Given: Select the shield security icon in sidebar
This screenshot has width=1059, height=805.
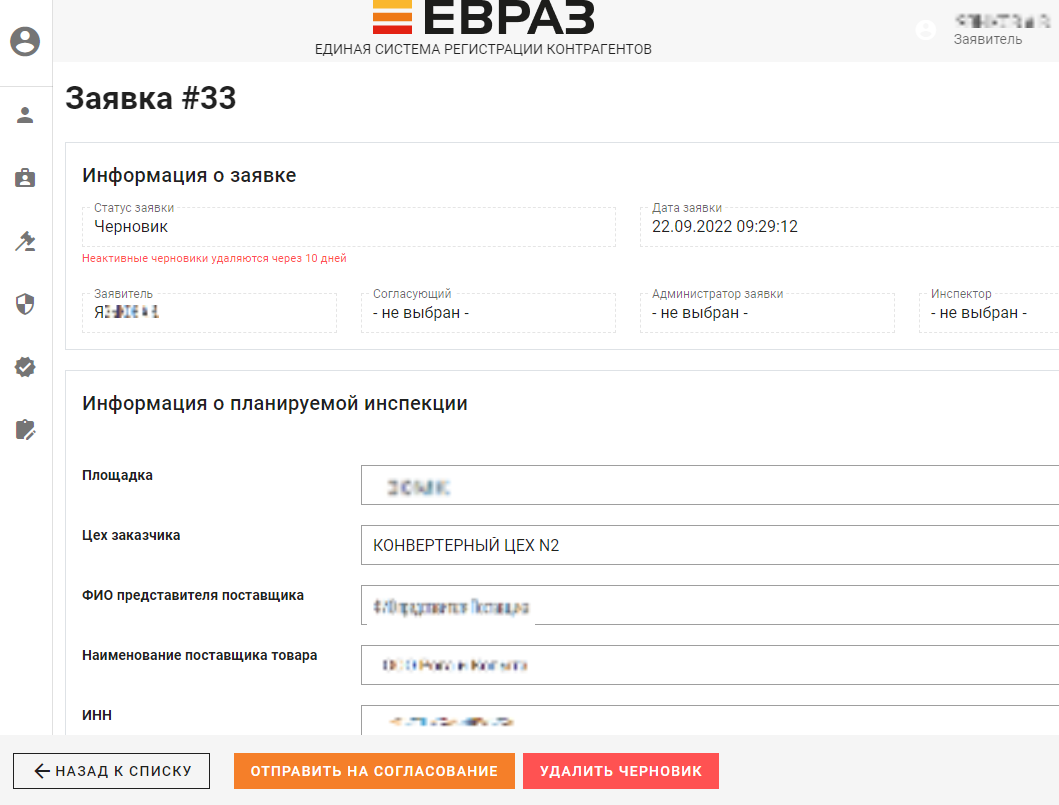Looking at the screenshot, I should [25, 304].
